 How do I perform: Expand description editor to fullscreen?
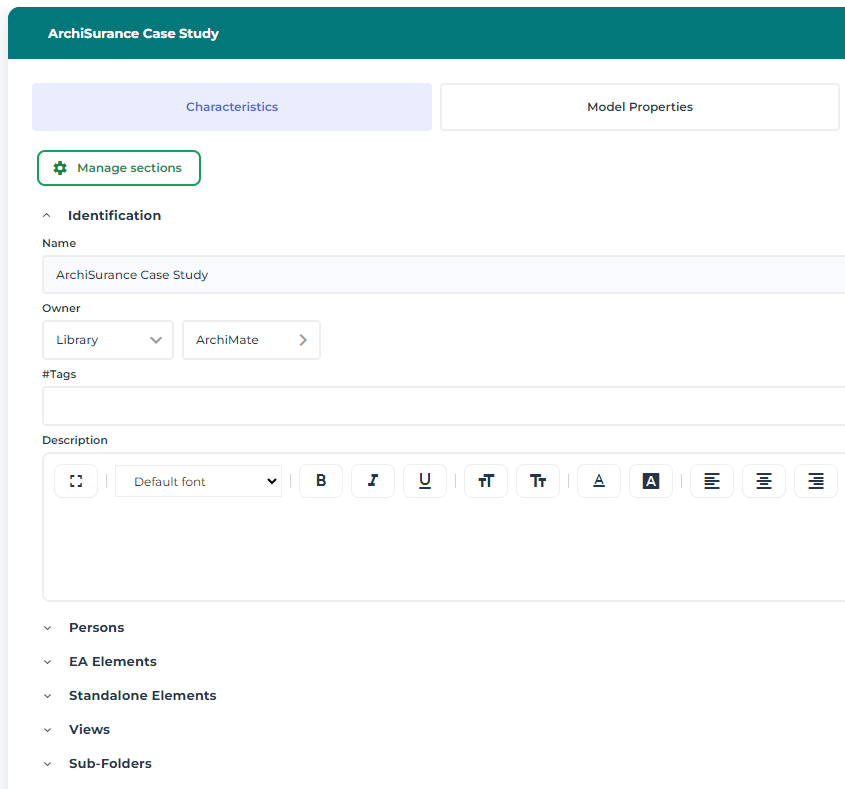[76, 481]
